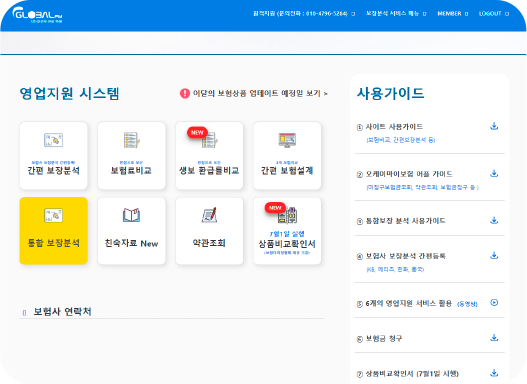Screen dimensions: 527x384
Task: Click the 영업지원 시스템 page heading
Action: 69,93
